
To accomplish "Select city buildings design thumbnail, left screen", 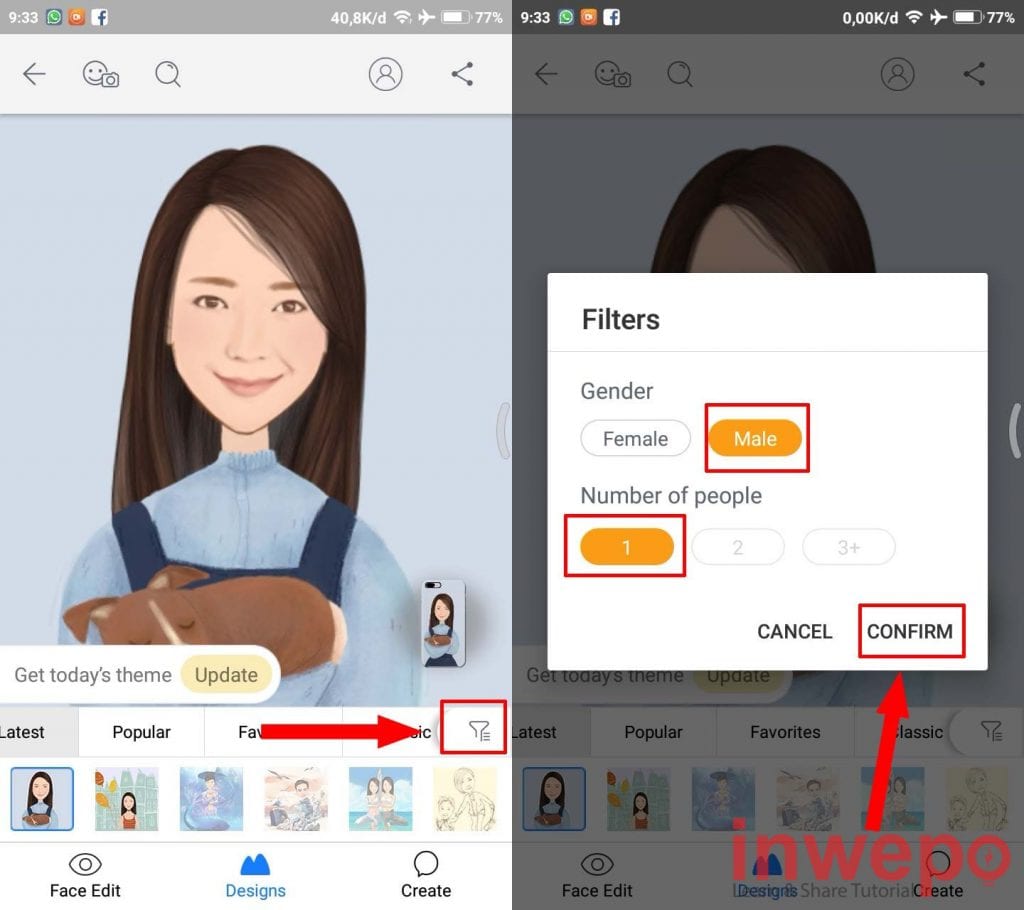I will [127, 799].
